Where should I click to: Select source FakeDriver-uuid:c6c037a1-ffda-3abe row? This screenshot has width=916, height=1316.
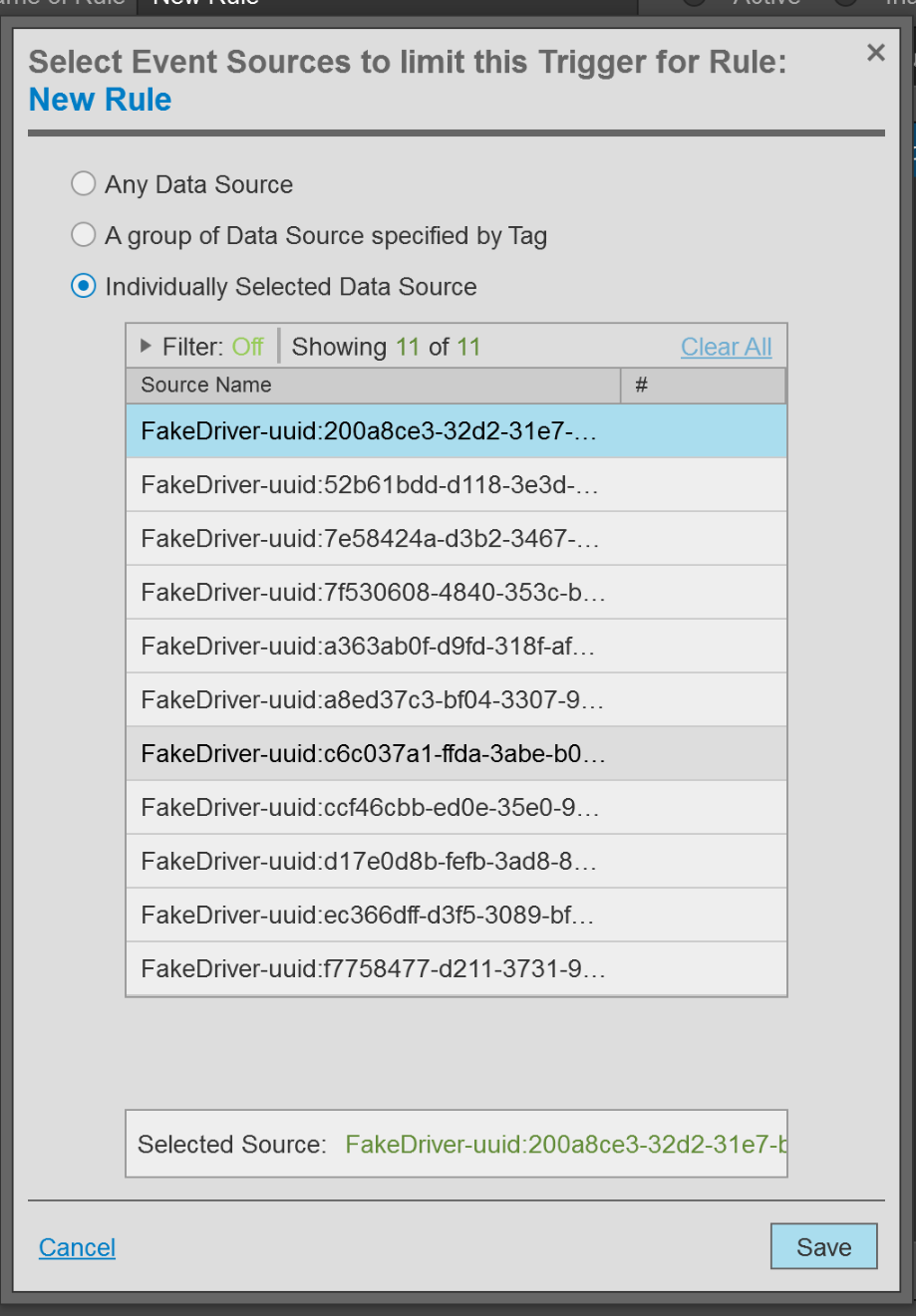tap(457, 754)
